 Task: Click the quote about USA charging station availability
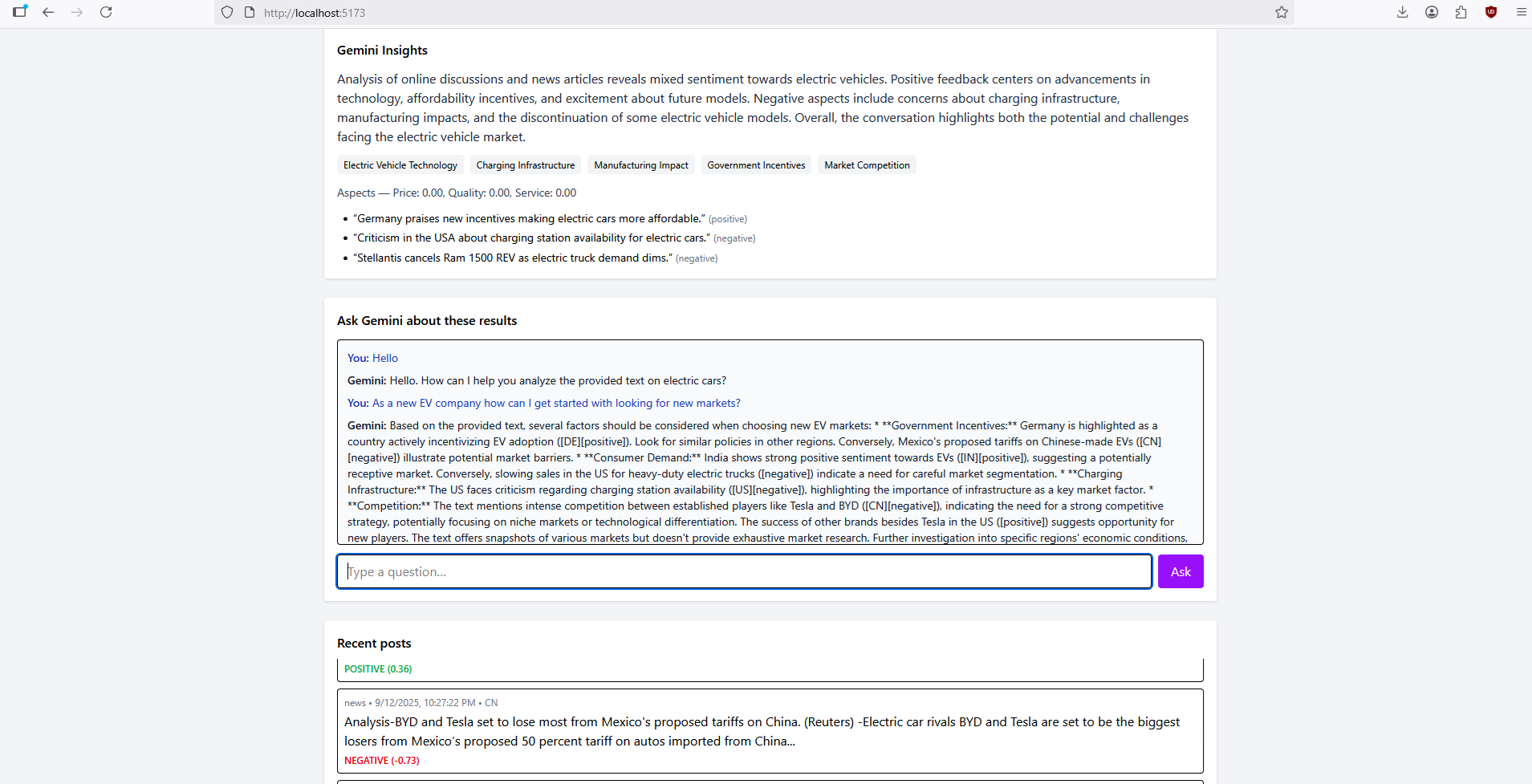(533, 238)
